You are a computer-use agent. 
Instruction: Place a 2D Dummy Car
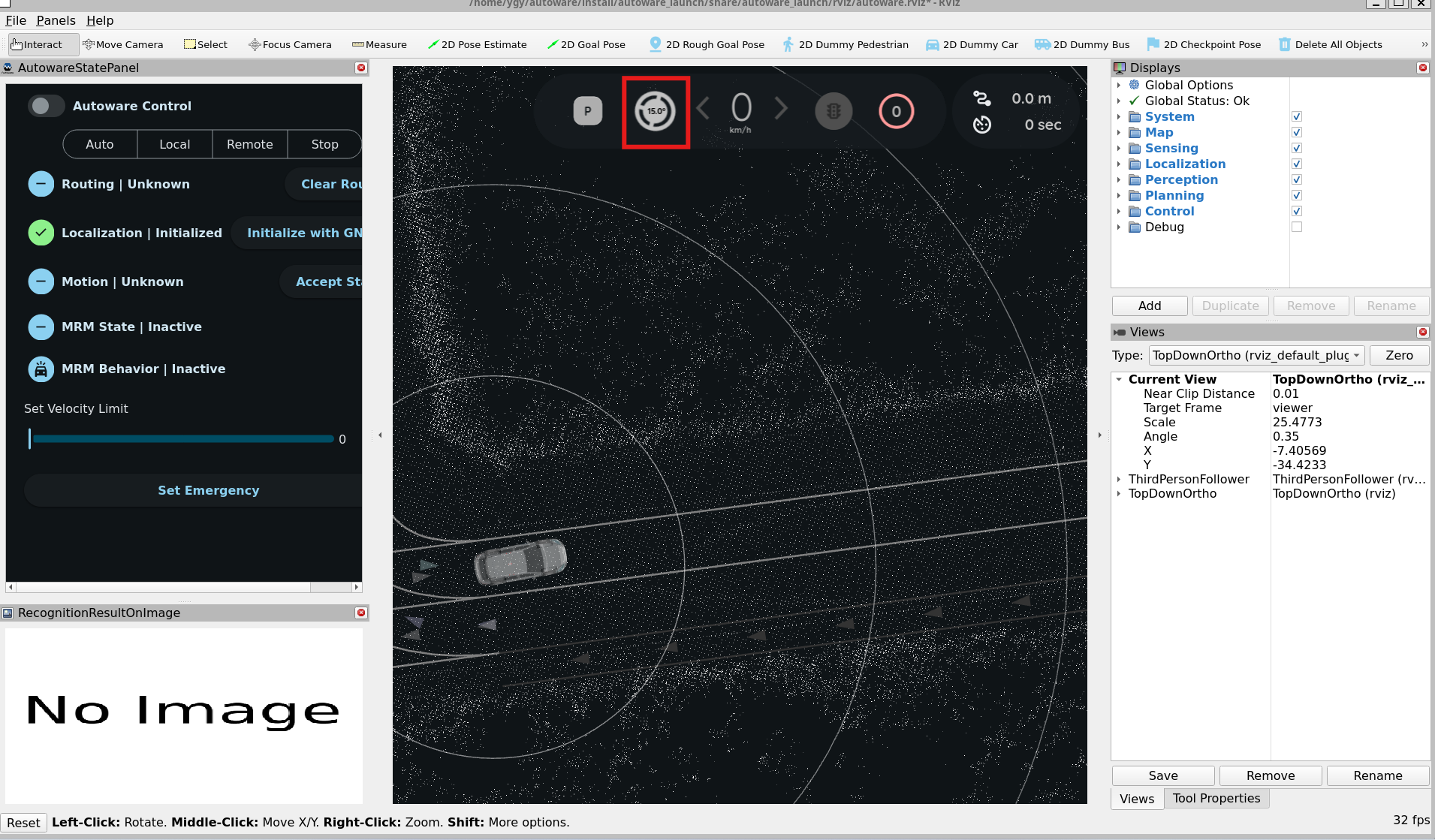pyautogui.click(x=972, y=44)
